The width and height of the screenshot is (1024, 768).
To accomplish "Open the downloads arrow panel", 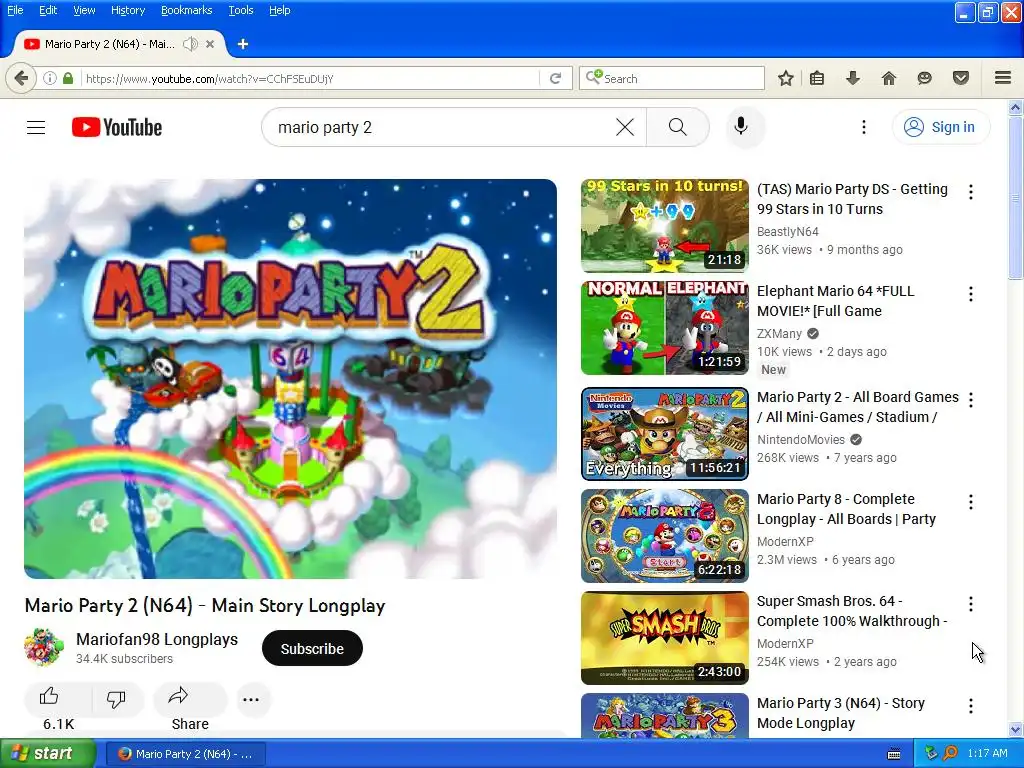I will [x=853, y=78].
